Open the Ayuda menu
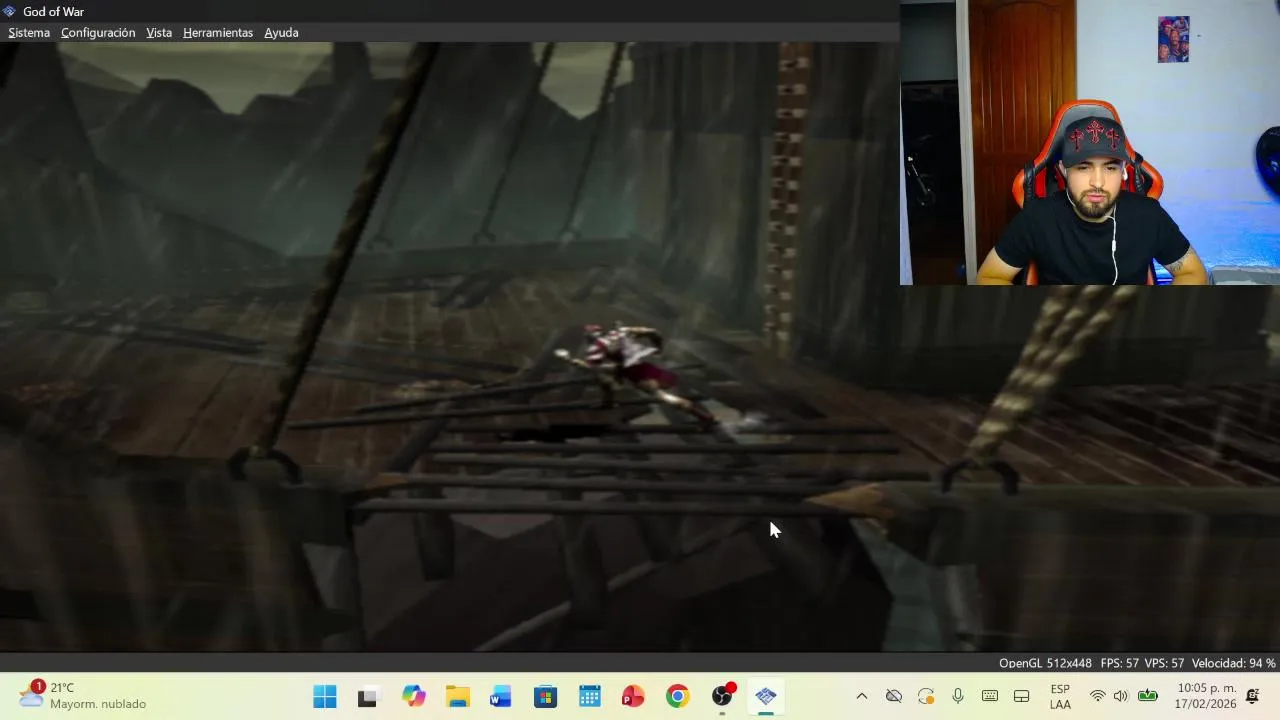 pos(281,33)
